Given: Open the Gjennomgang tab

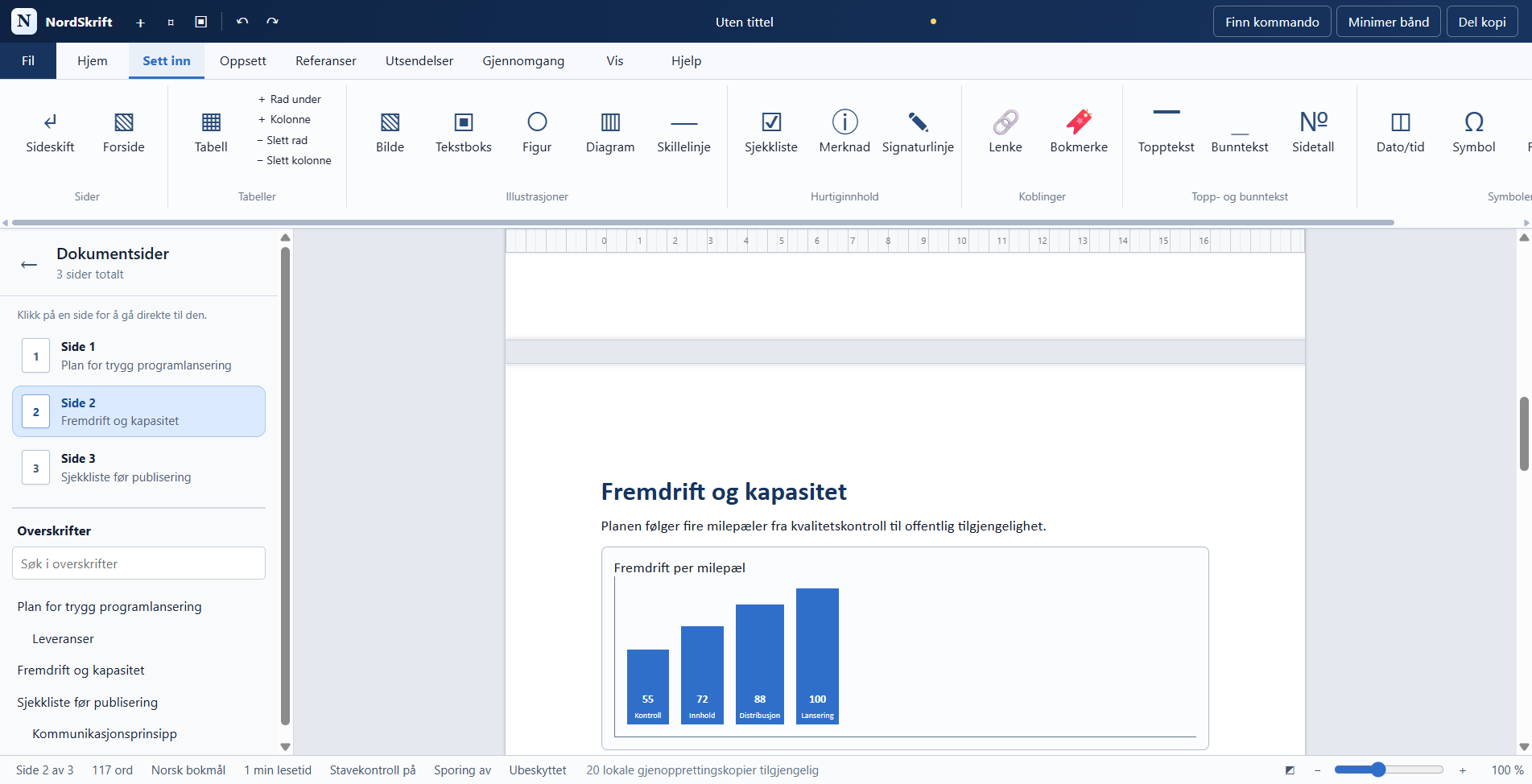Looking at the screenshot, I should [523, 60].
